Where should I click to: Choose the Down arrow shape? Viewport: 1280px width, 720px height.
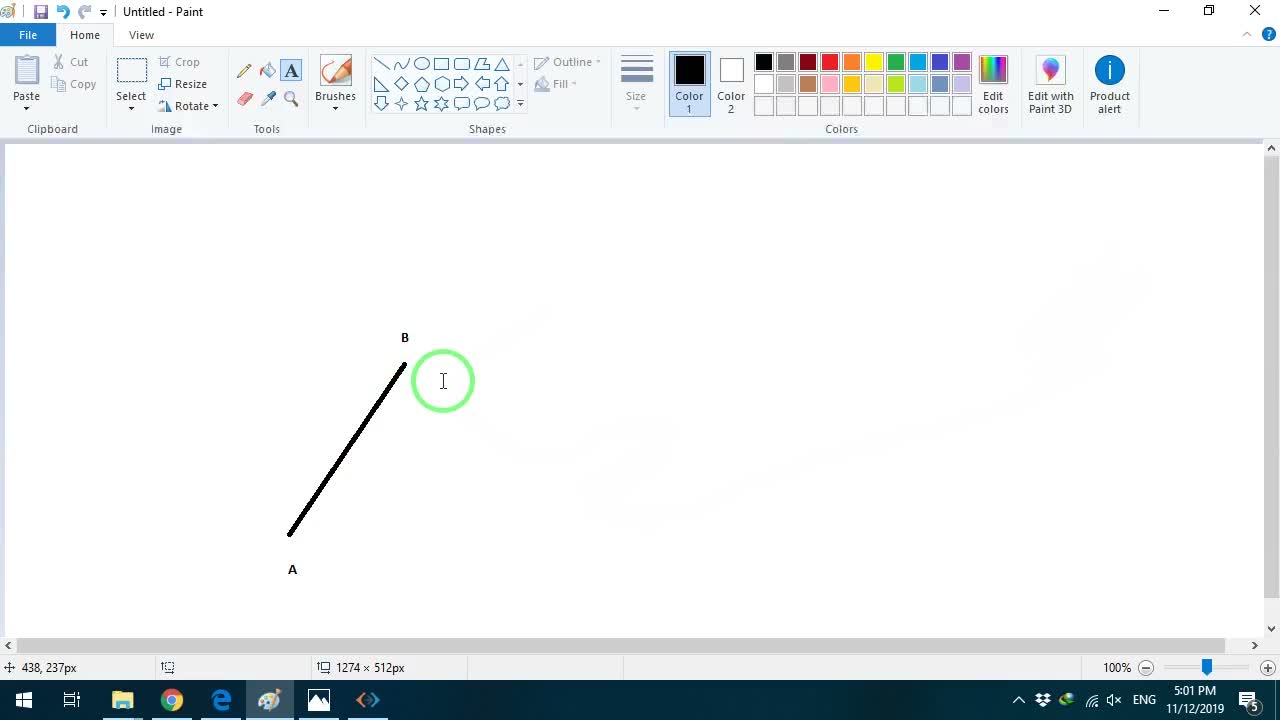click(x=381, y=104)
